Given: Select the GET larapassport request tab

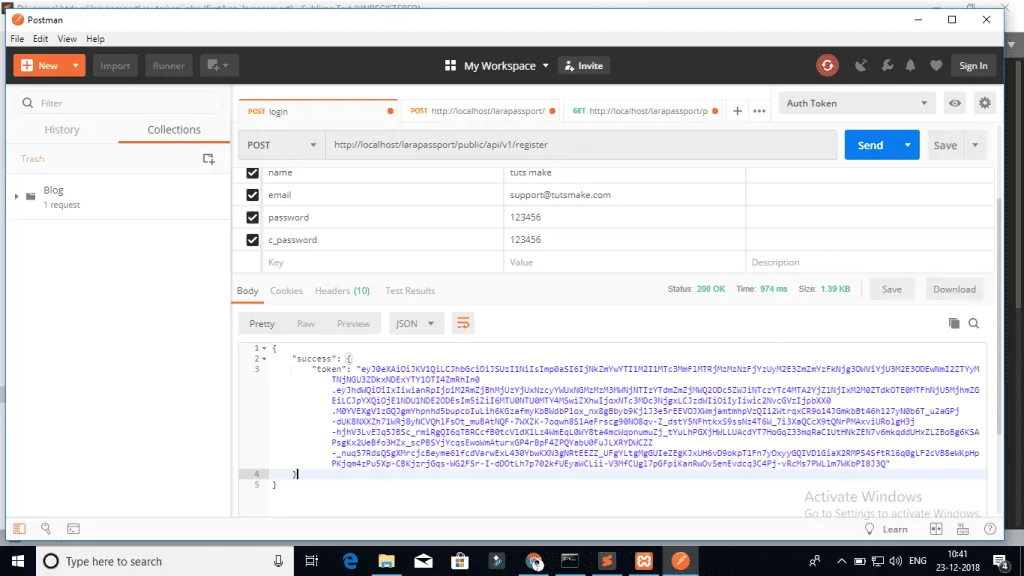Looking at the screenshot, I should click(x=643, y=111).
